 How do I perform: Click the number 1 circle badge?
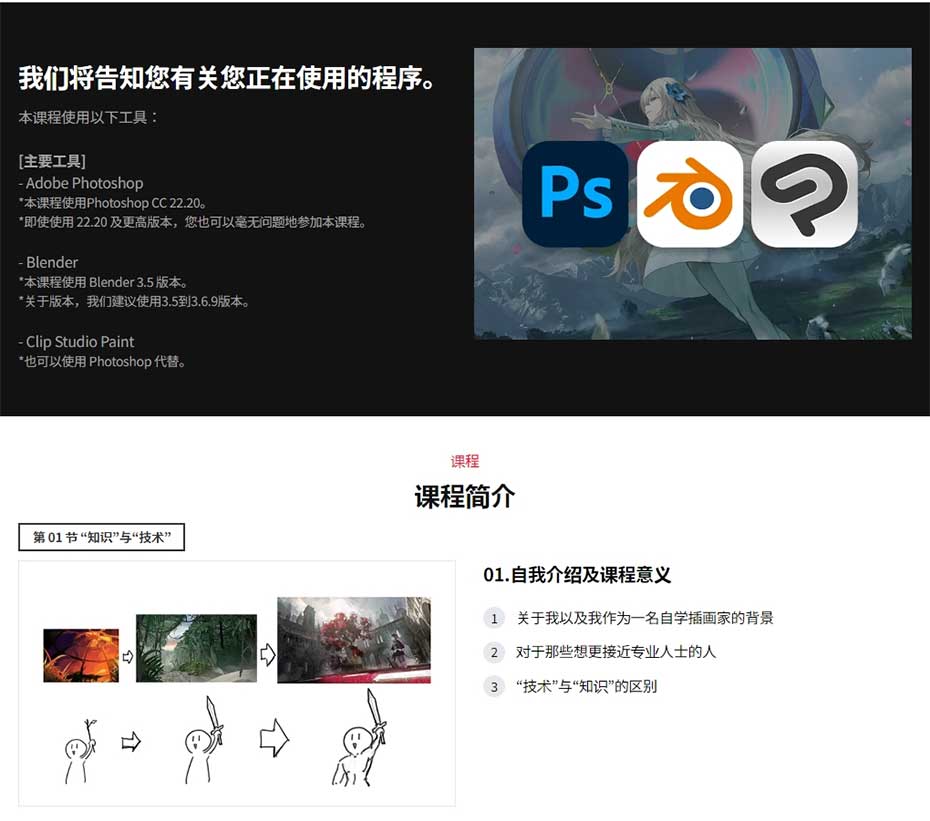click(x=494, y=618)
